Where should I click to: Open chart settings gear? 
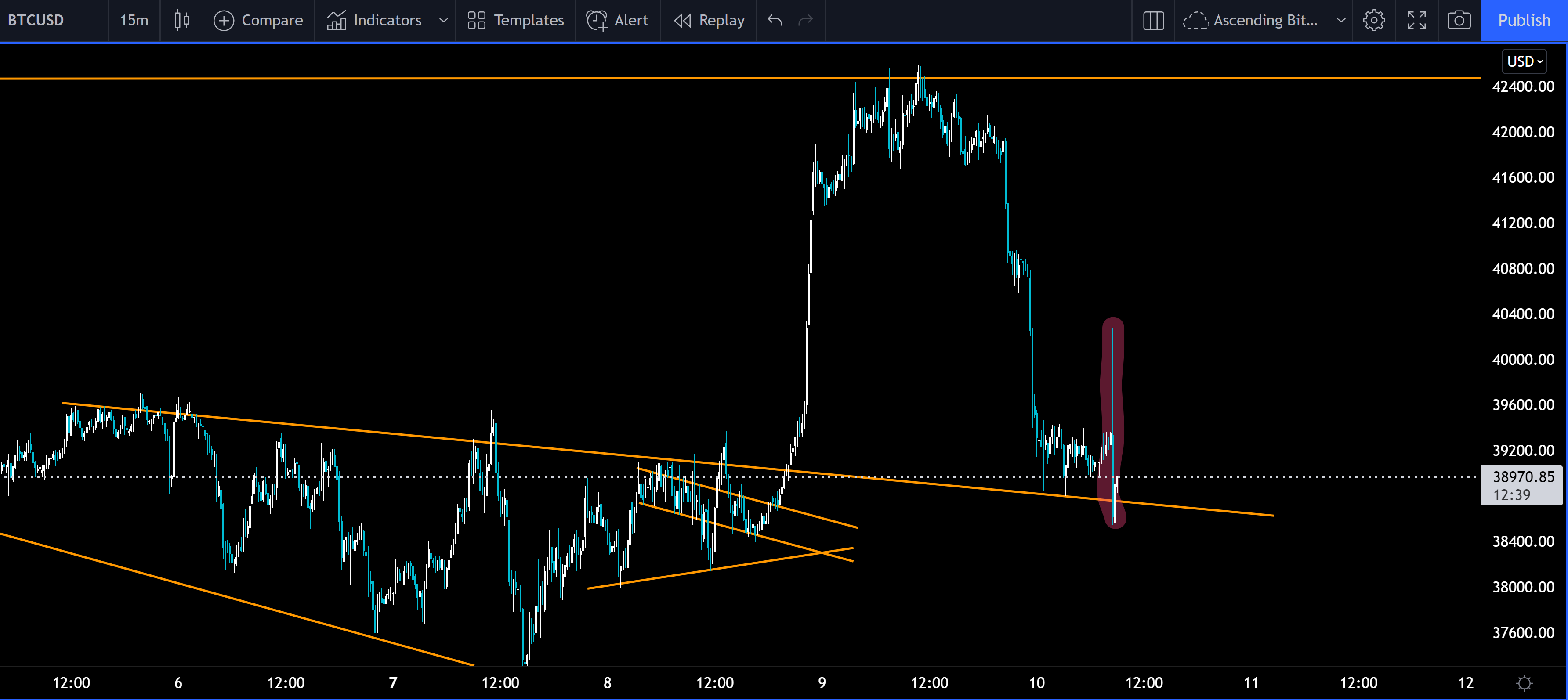click(x=1373, y=20)
